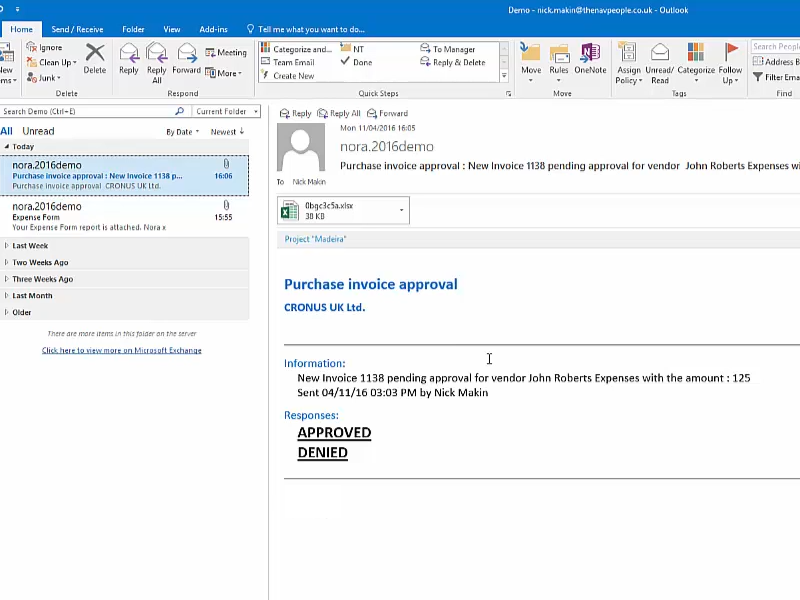Image resolution: width=800 pixels, height=600 pixels.
Task: Open the Move dropdown
Action: coord(531,63)
